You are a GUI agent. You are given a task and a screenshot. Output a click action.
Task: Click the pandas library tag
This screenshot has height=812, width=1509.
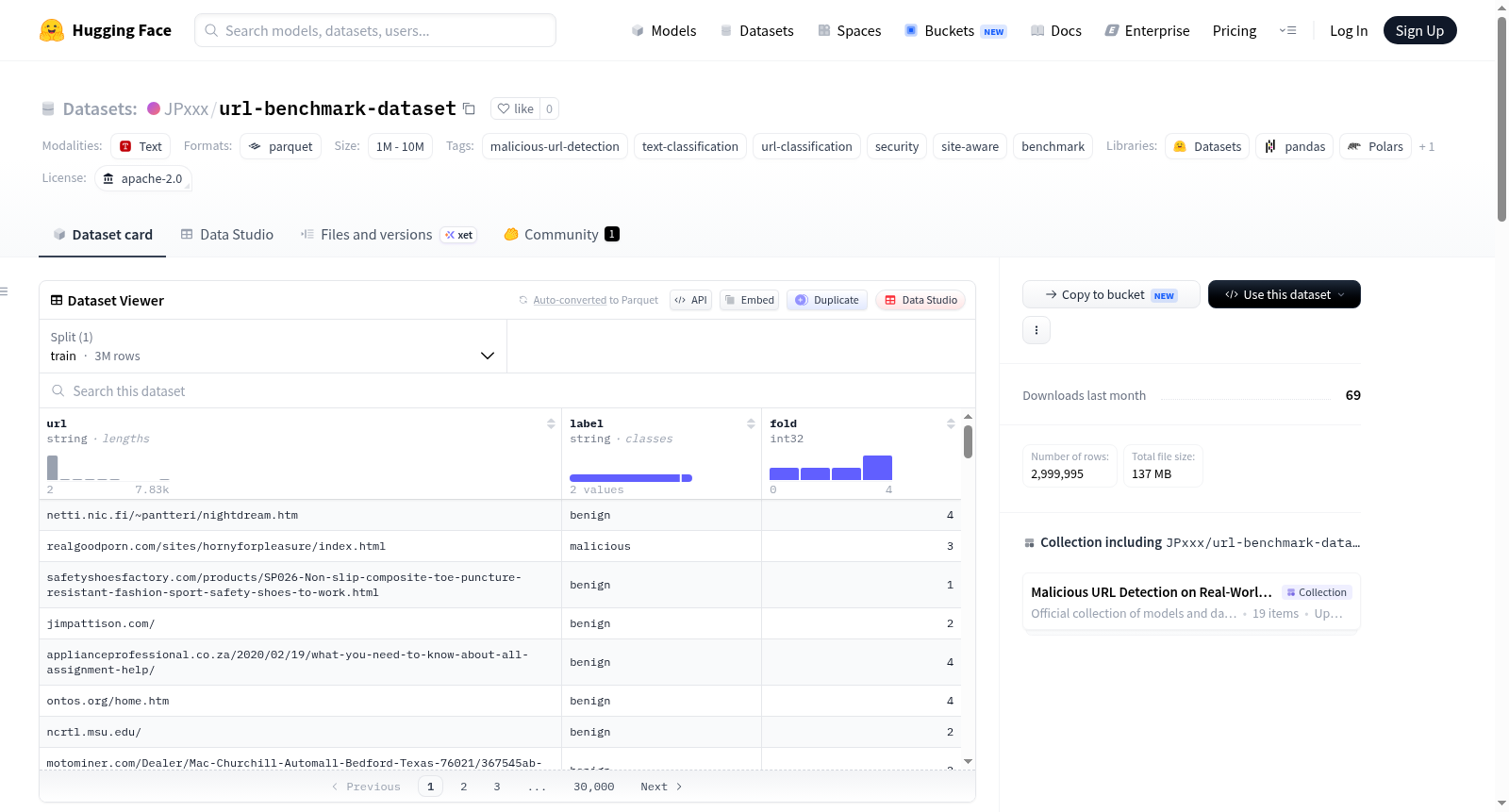coord(1295,146)
